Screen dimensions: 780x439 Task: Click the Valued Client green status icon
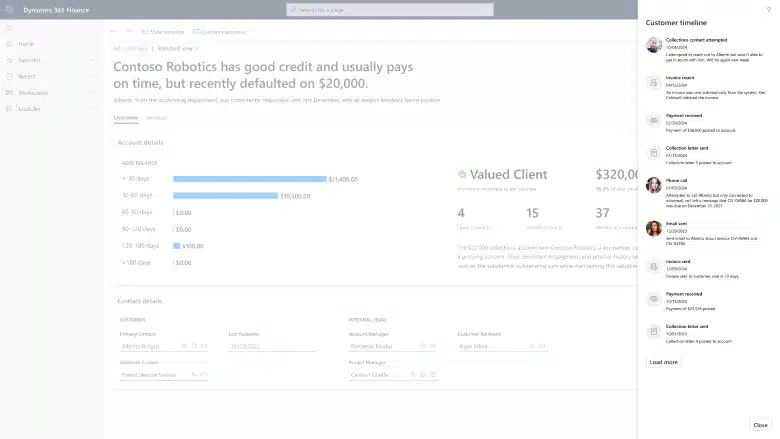click(x=462, y=174)
